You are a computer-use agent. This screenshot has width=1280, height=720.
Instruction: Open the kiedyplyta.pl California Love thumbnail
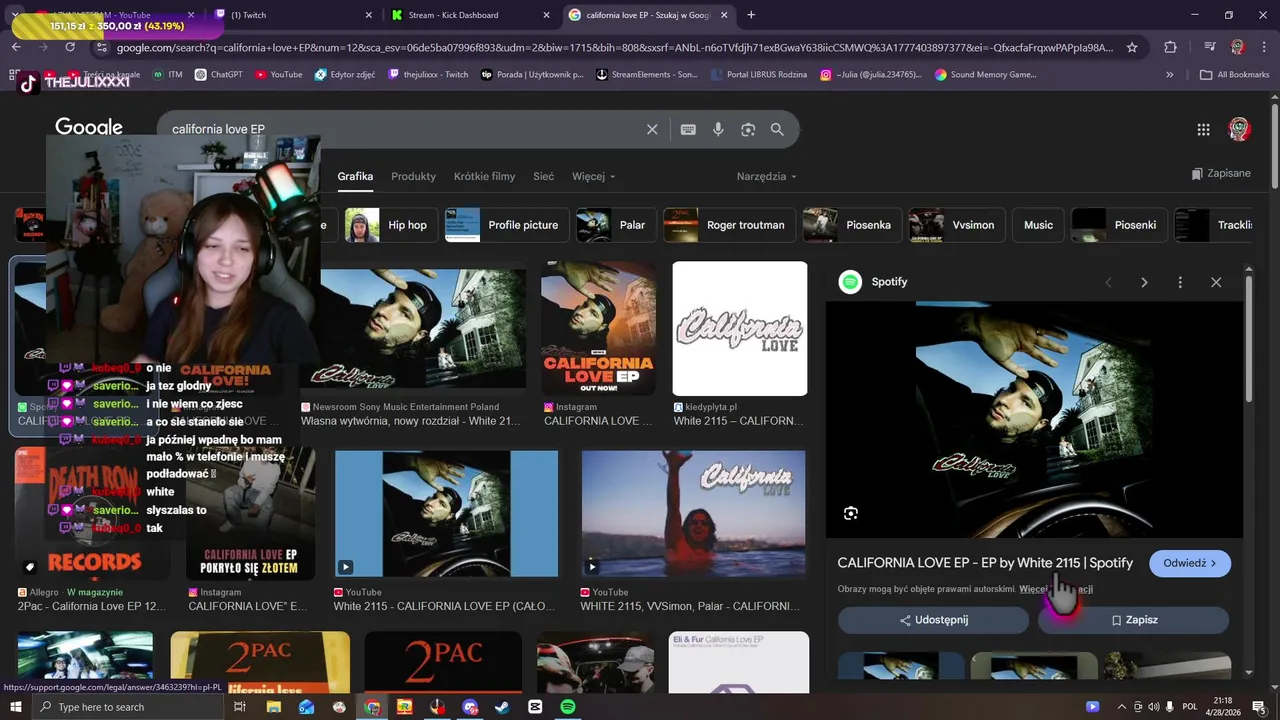coord(740,328)
